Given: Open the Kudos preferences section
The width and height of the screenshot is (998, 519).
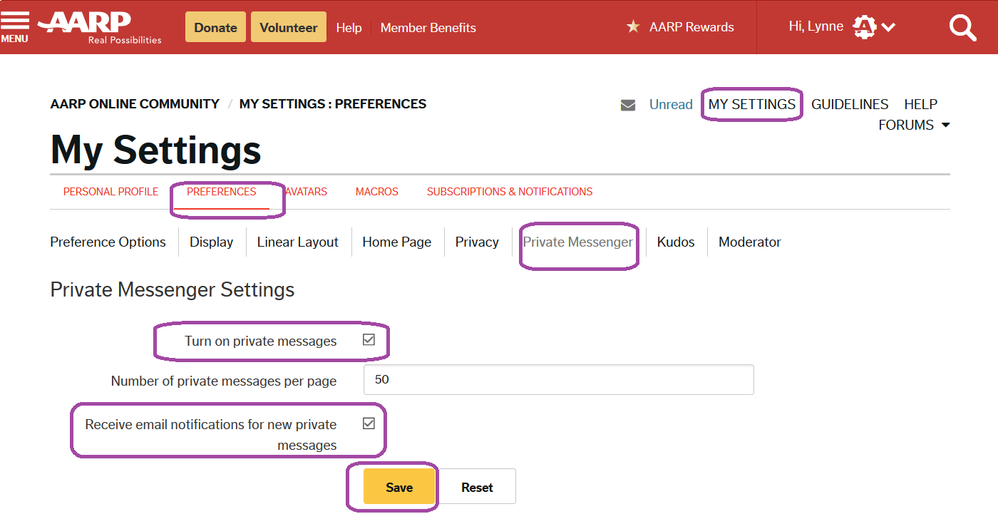Looking at the screenshot, I should click(675, 242).
